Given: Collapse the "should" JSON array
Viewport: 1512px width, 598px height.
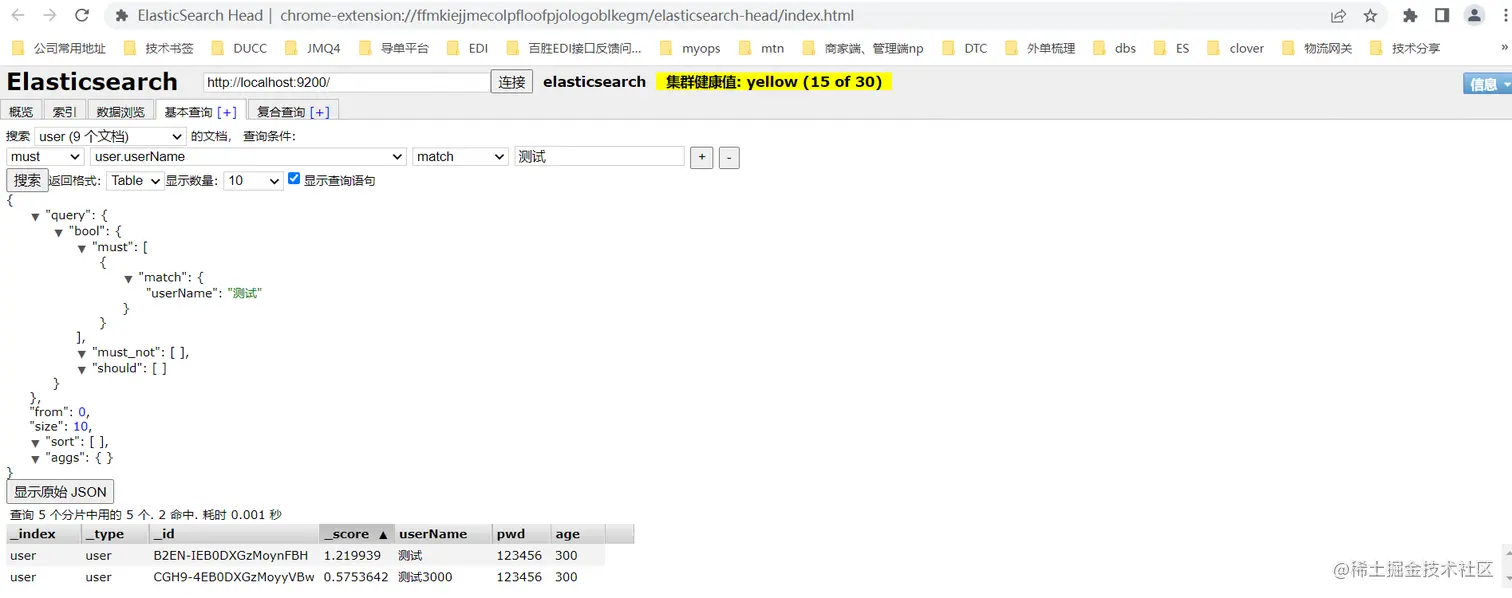Looking at the screenshot, I should pos(82,370).
